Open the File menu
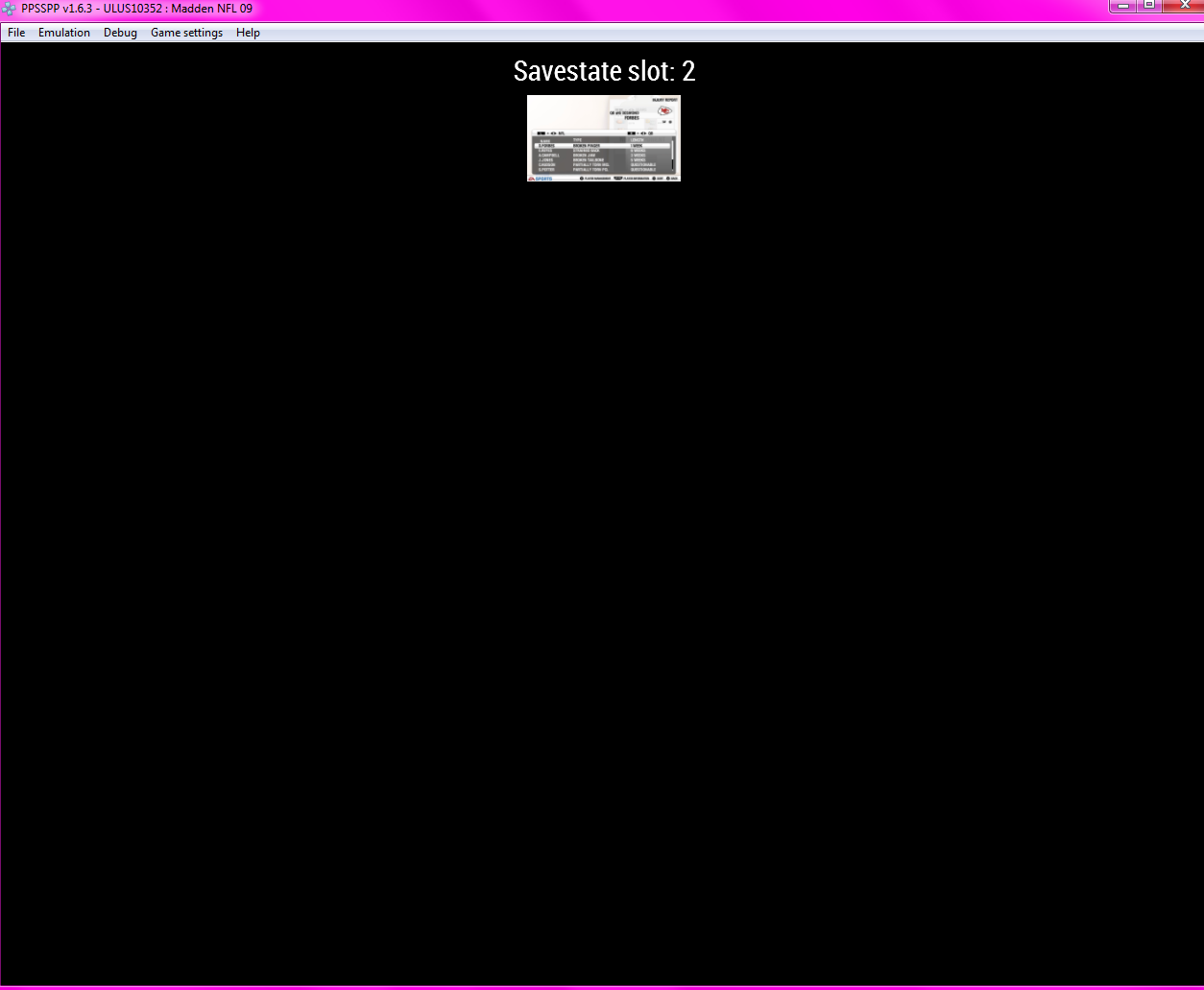The height and width of the screenshot is (990, 1204). 16,33
